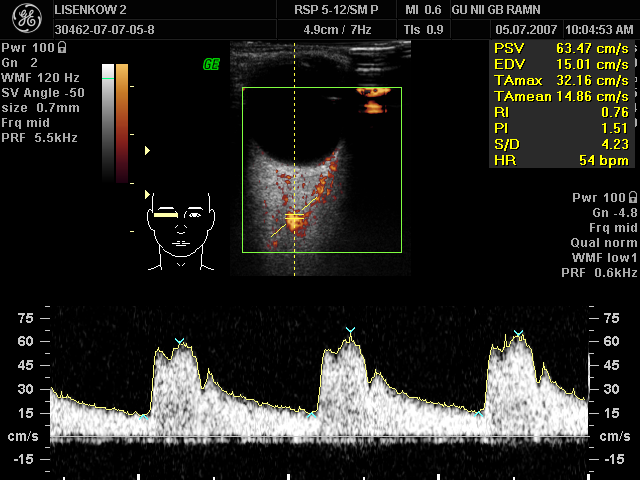This screenshot has width=640, height=480.
Task: Click the yellow dashed Doppler cursor line
Action: (294, 159)
